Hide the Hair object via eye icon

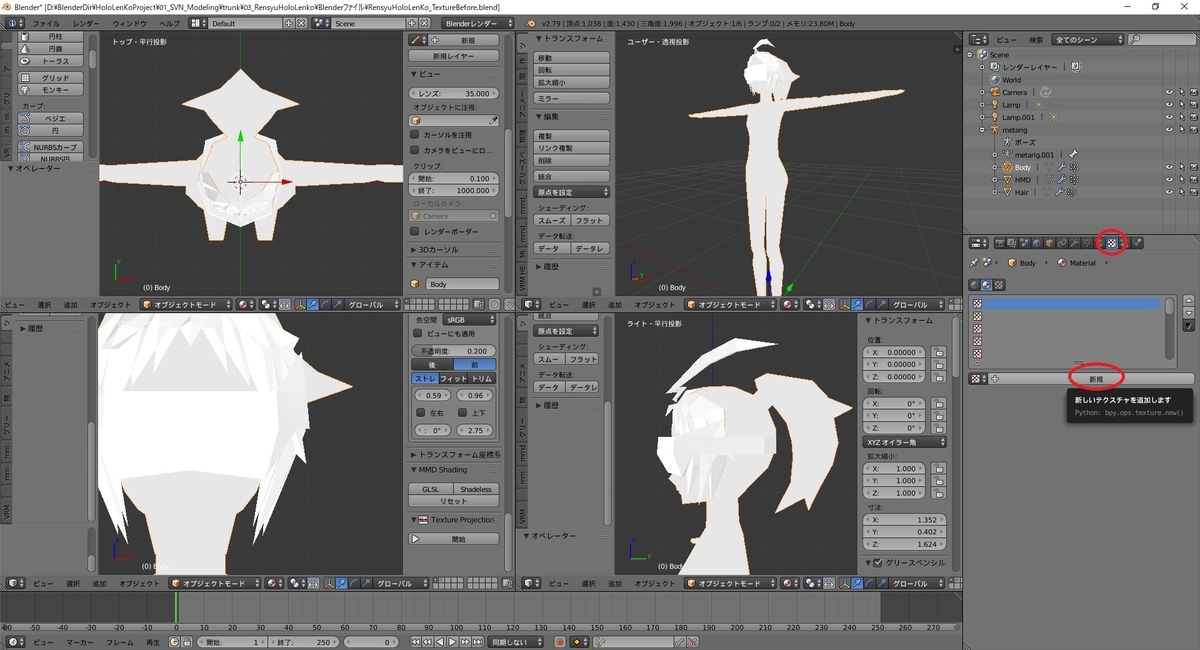[1168, 192]
